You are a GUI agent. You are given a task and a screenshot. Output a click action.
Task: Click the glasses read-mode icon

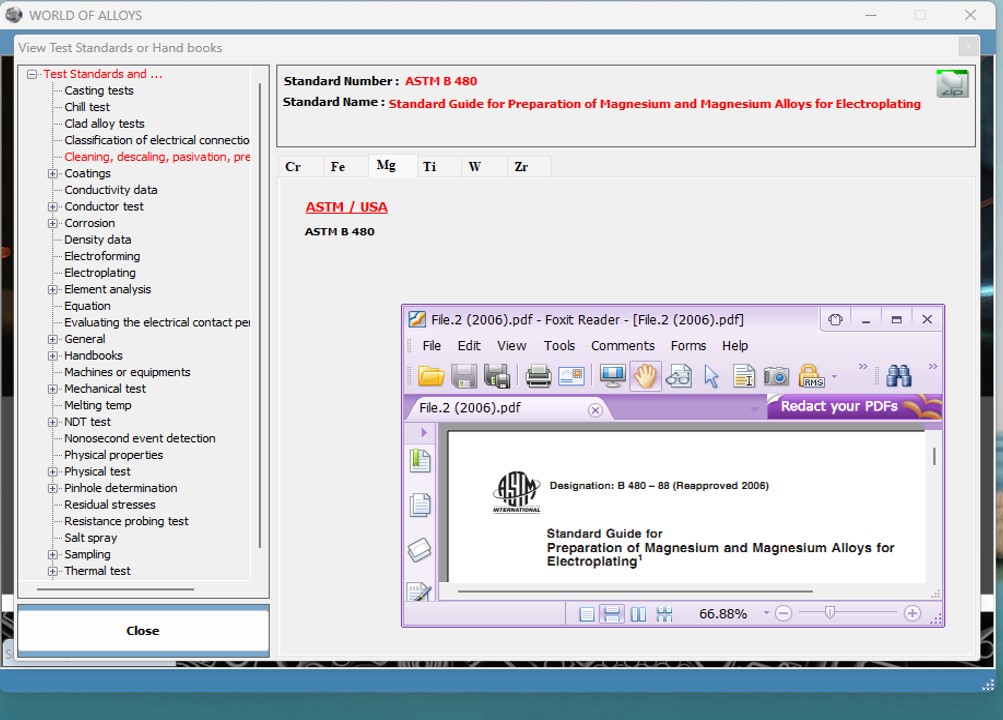tap(679, 376)
